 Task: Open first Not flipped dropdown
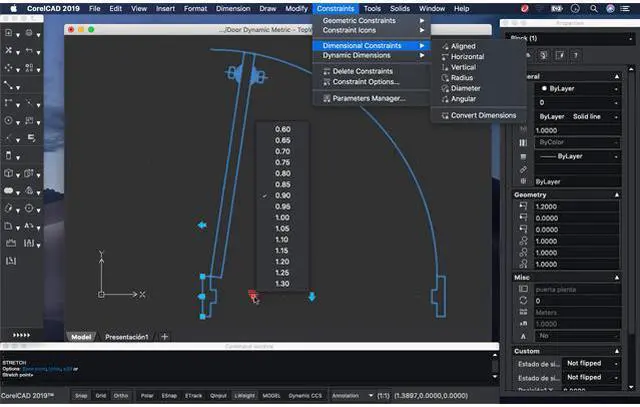[591, 363]
